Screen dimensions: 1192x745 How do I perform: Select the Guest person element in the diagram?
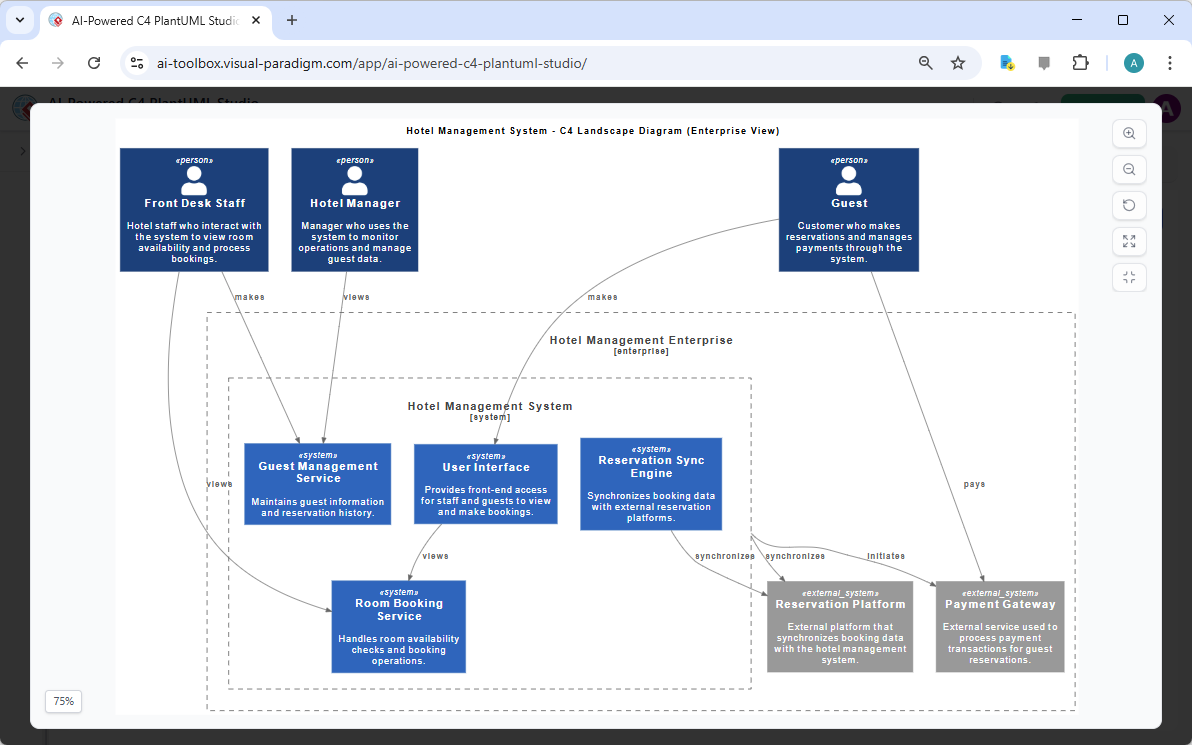click(x=848, y=210)
